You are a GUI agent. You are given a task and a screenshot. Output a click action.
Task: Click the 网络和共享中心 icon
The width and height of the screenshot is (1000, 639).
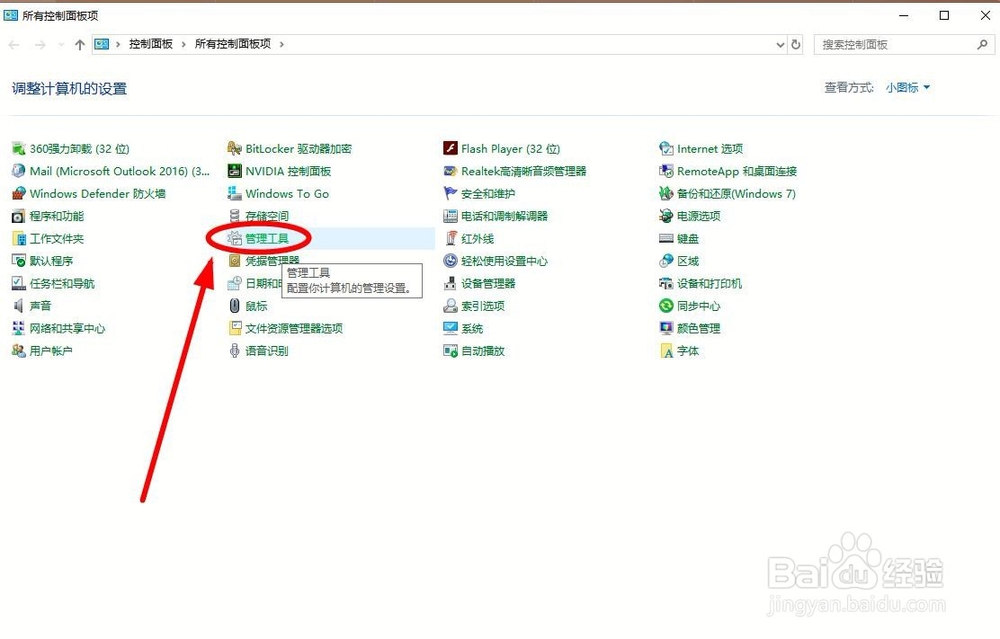18,328
